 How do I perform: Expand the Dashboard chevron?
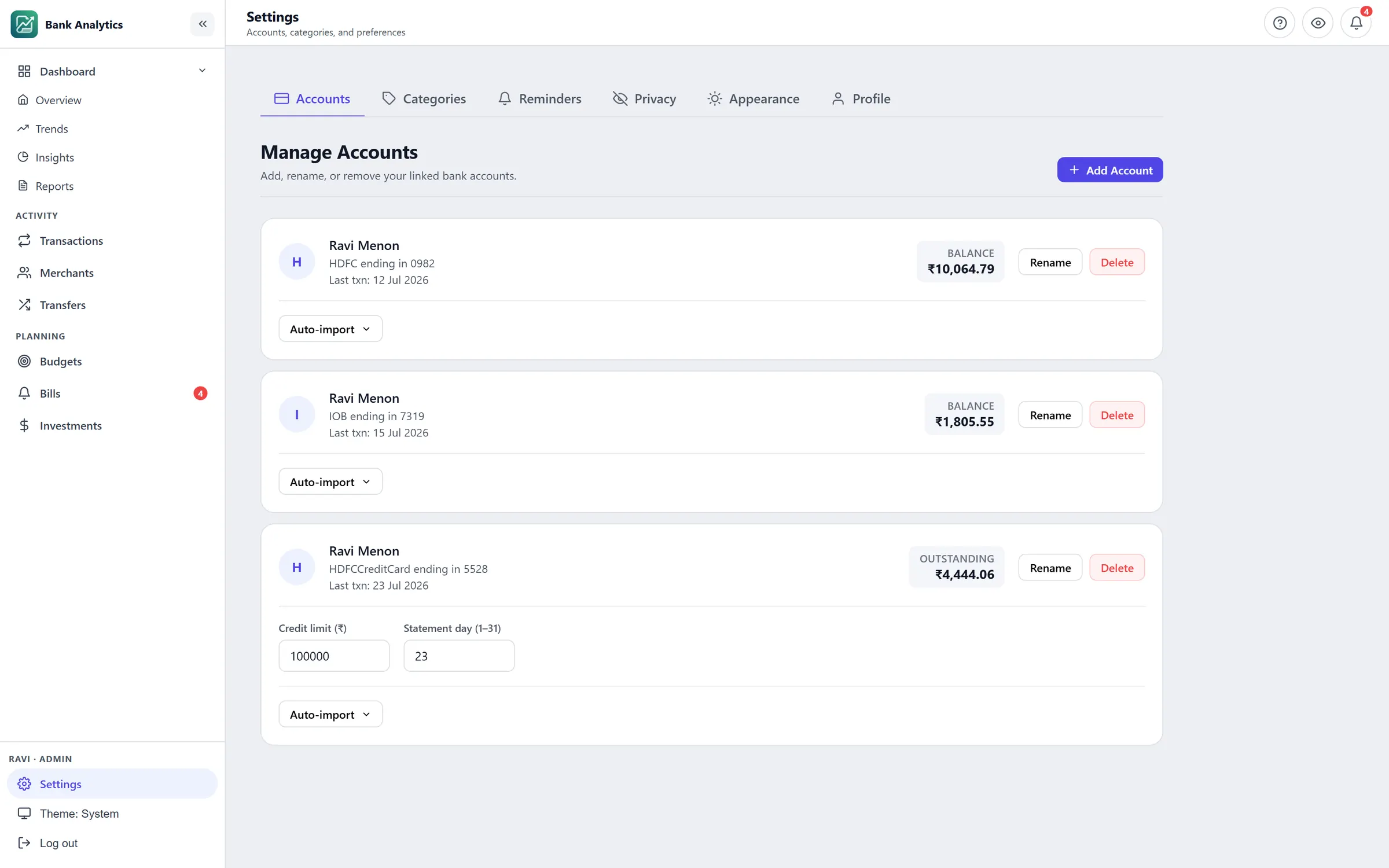point(202,71)
